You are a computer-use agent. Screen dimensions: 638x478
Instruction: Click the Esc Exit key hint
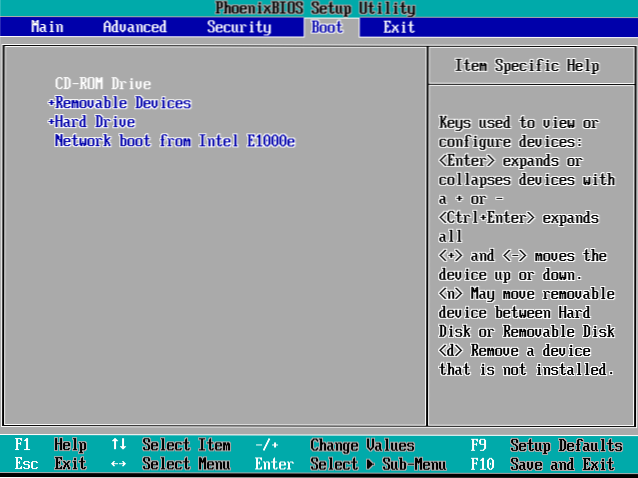(x=50, y=464)
